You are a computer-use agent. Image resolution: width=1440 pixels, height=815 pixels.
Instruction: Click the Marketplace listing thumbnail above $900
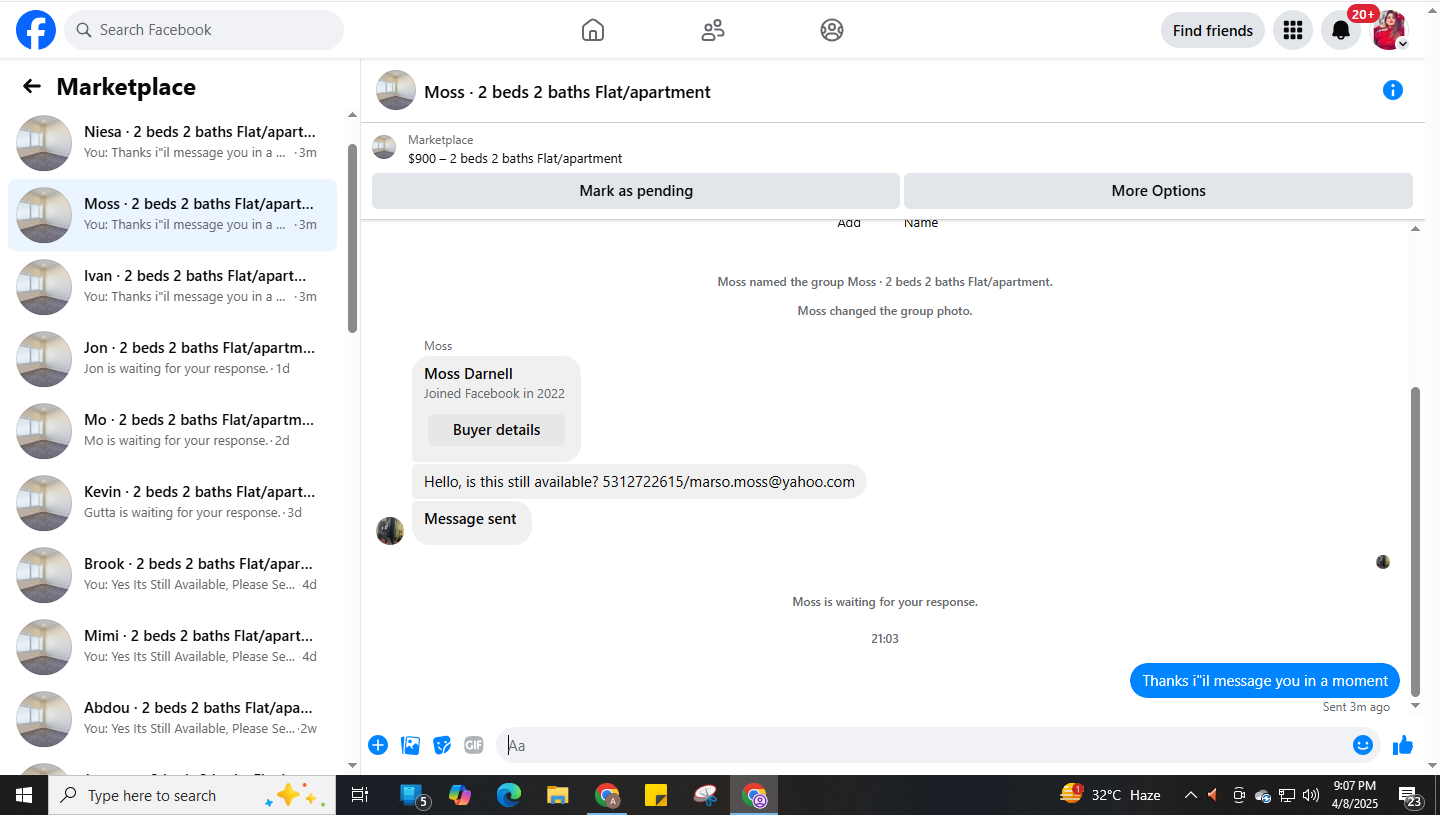click(x=384, y=148)
